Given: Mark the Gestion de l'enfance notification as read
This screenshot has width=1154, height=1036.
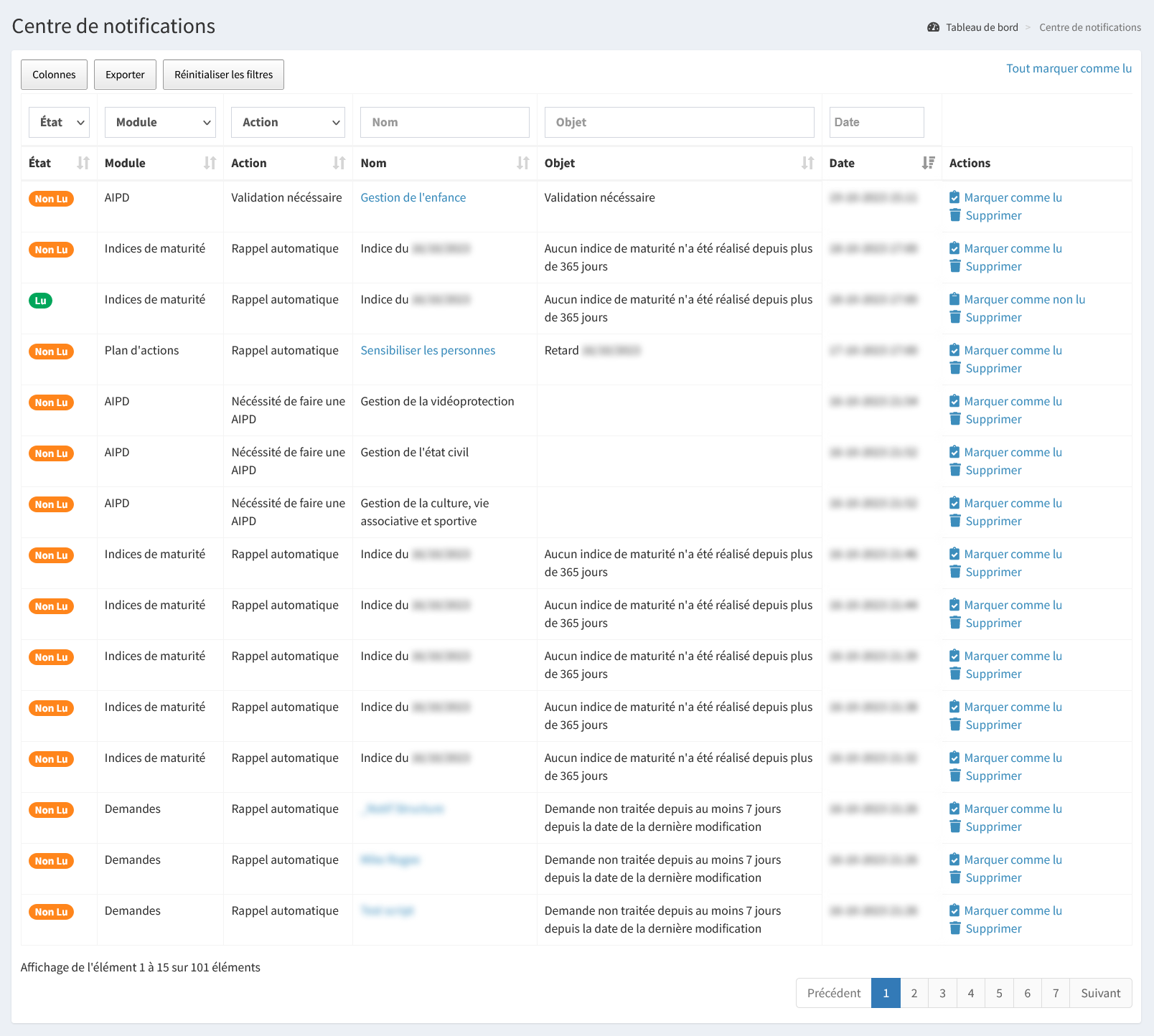Looking at the screenshot, I should point(1012,197).
